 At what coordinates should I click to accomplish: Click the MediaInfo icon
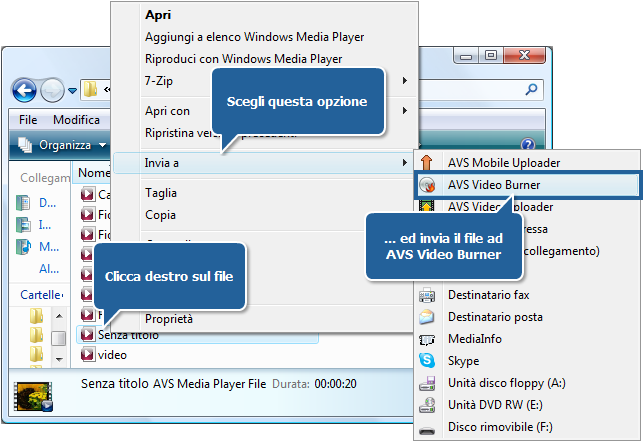point(427,339)
